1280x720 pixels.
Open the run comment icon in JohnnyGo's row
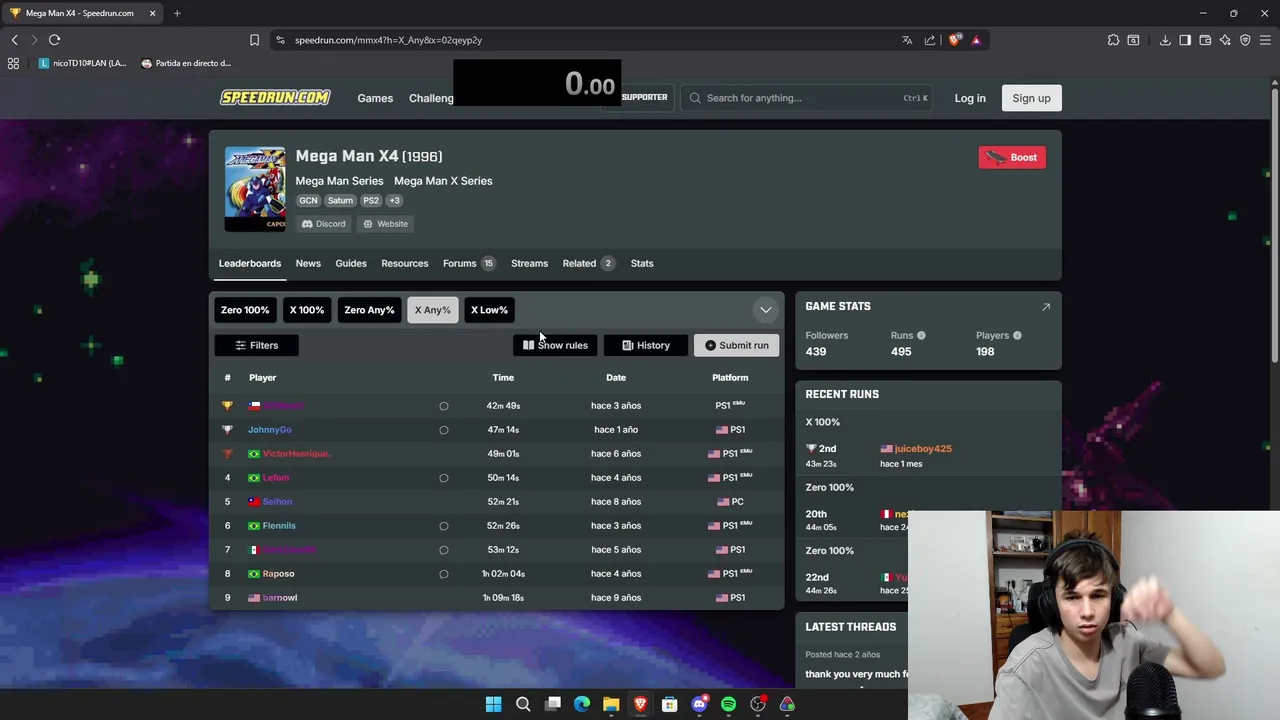click(x=444, y=430)
